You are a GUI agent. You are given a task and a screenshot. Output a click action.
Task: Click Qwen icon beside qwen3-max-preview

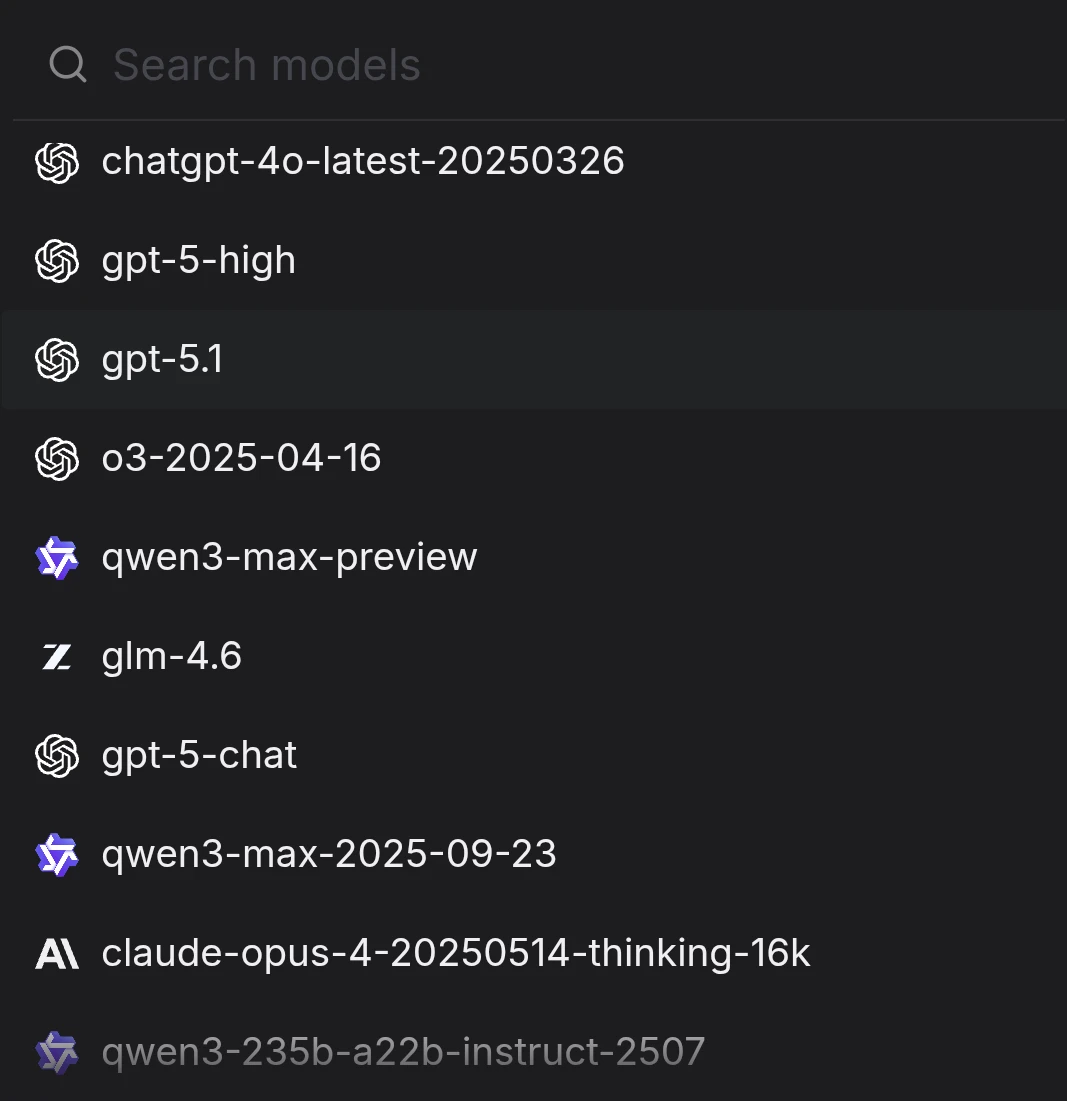[x=57, y=558]
